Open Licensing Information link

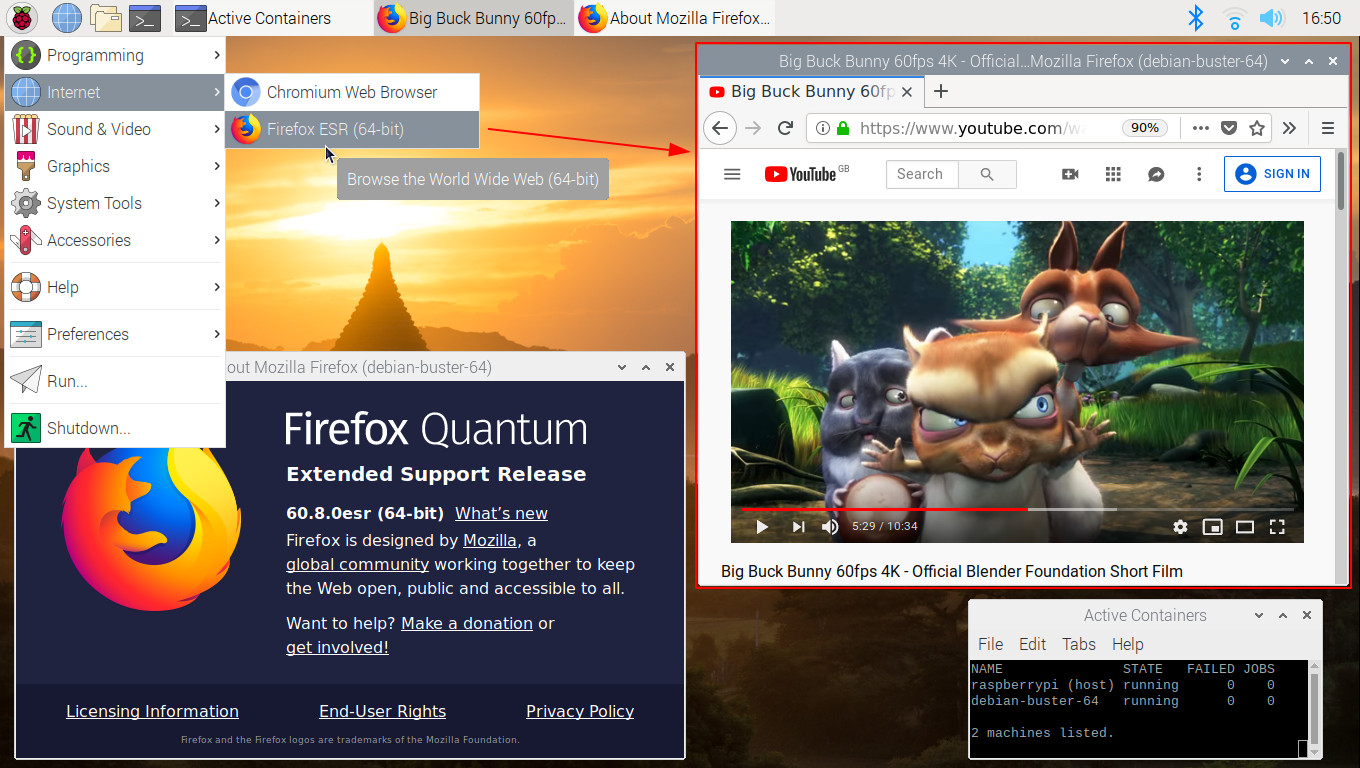[152, 711]
